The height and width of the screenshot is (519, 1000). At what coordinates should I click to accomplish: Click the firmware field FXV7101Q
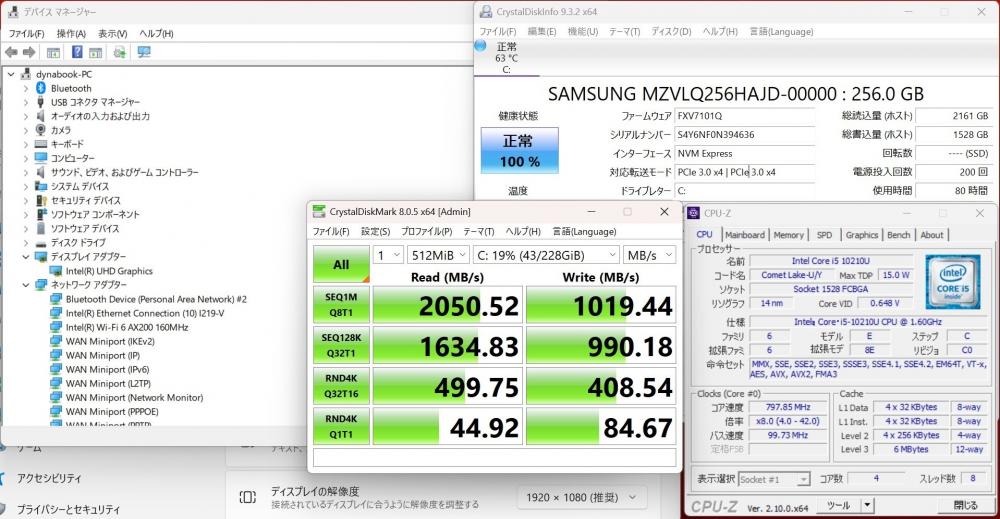point(744,116)
